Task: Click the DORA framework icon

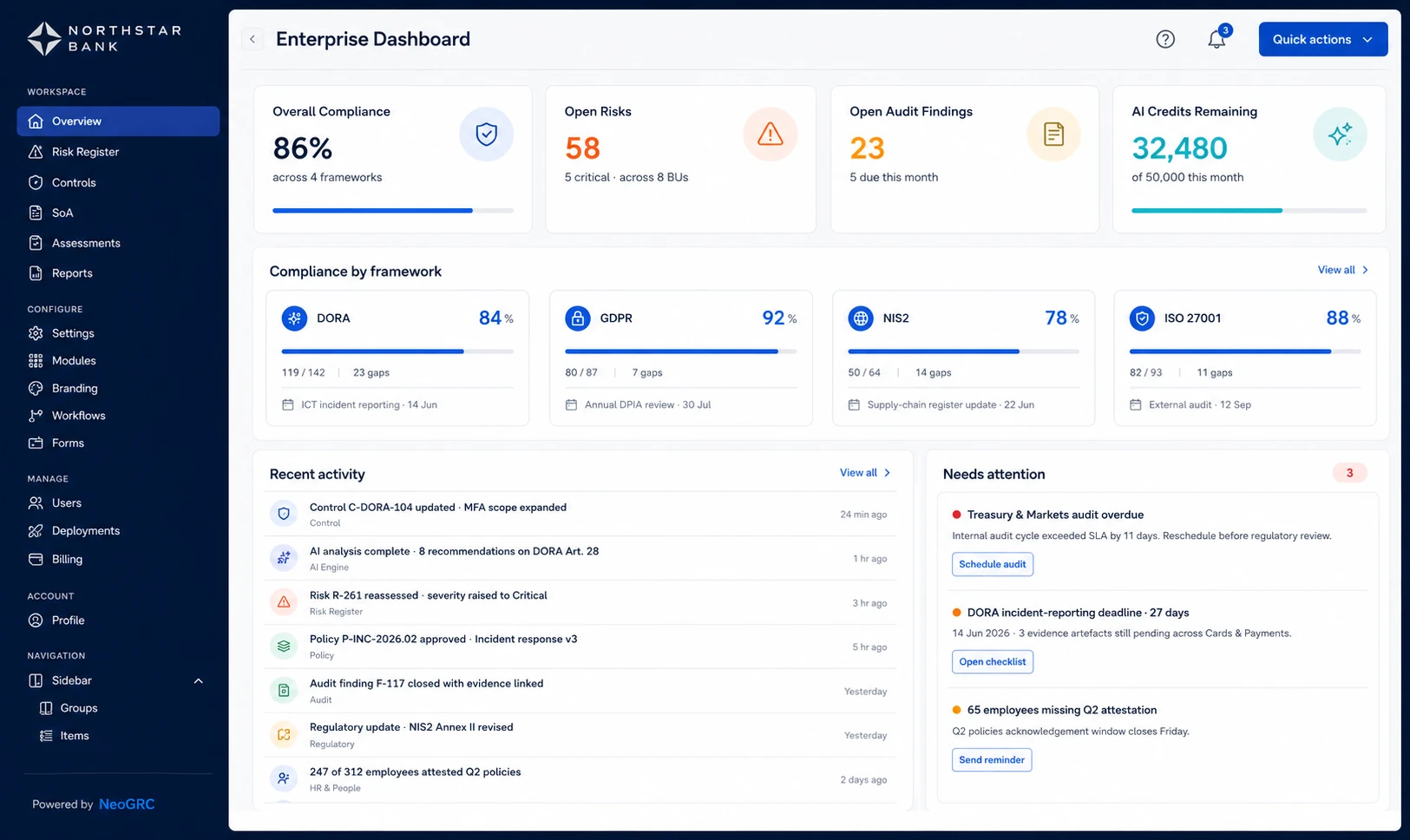Action: (294, 318)
